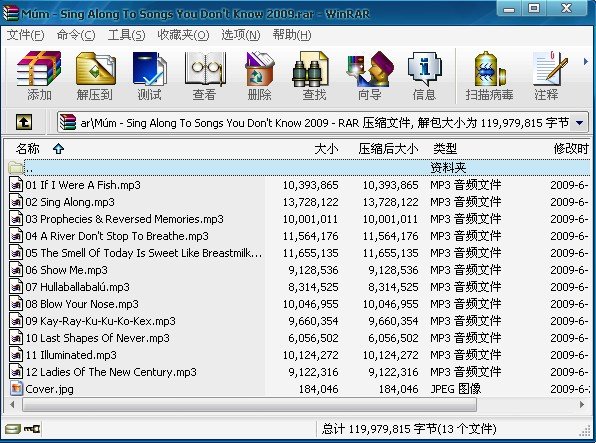
Task: Click the horizontal scrollbar left arrow
Action: 12,405
